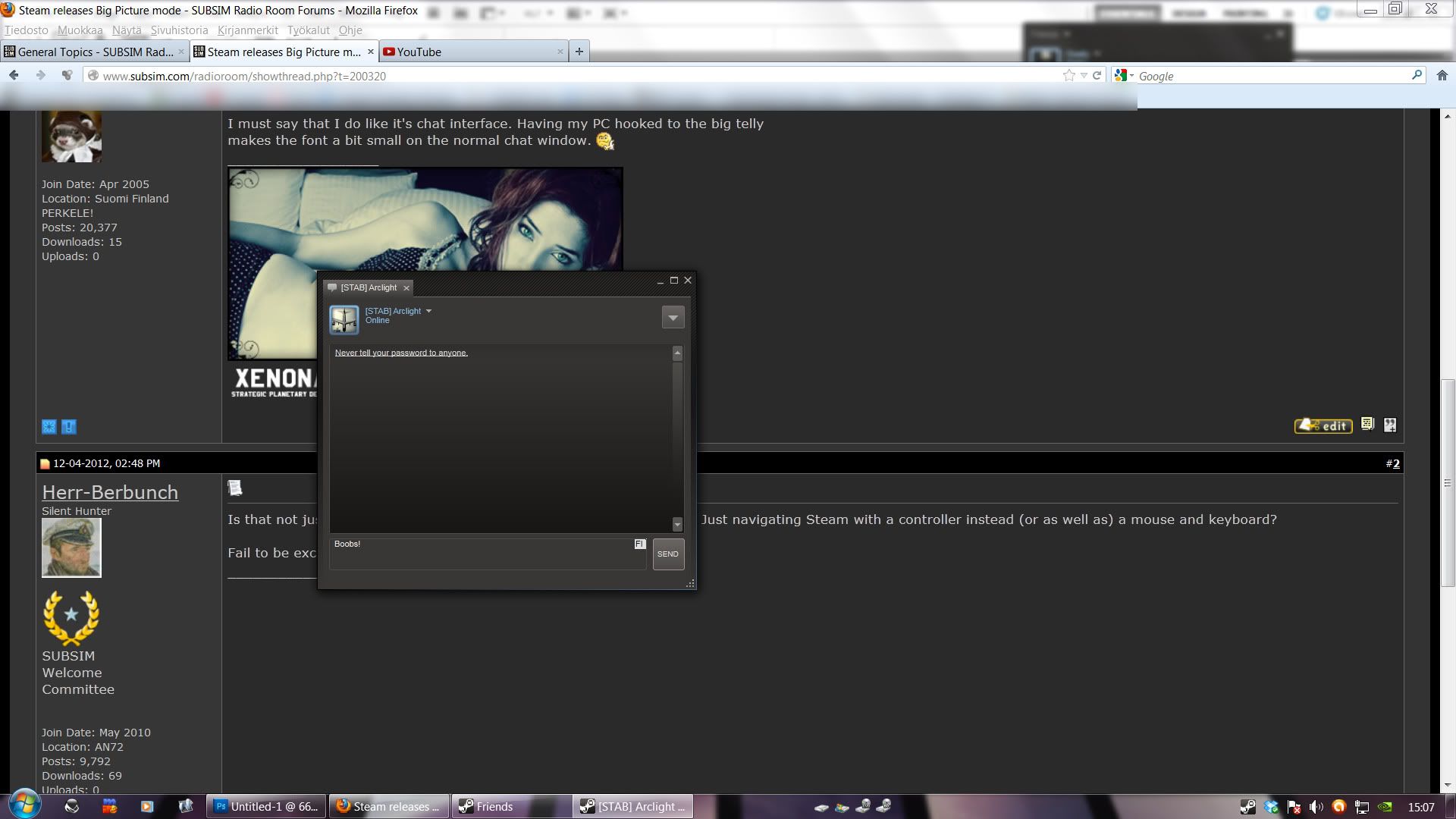Close the General Topics tab

(x=181, y=52)
